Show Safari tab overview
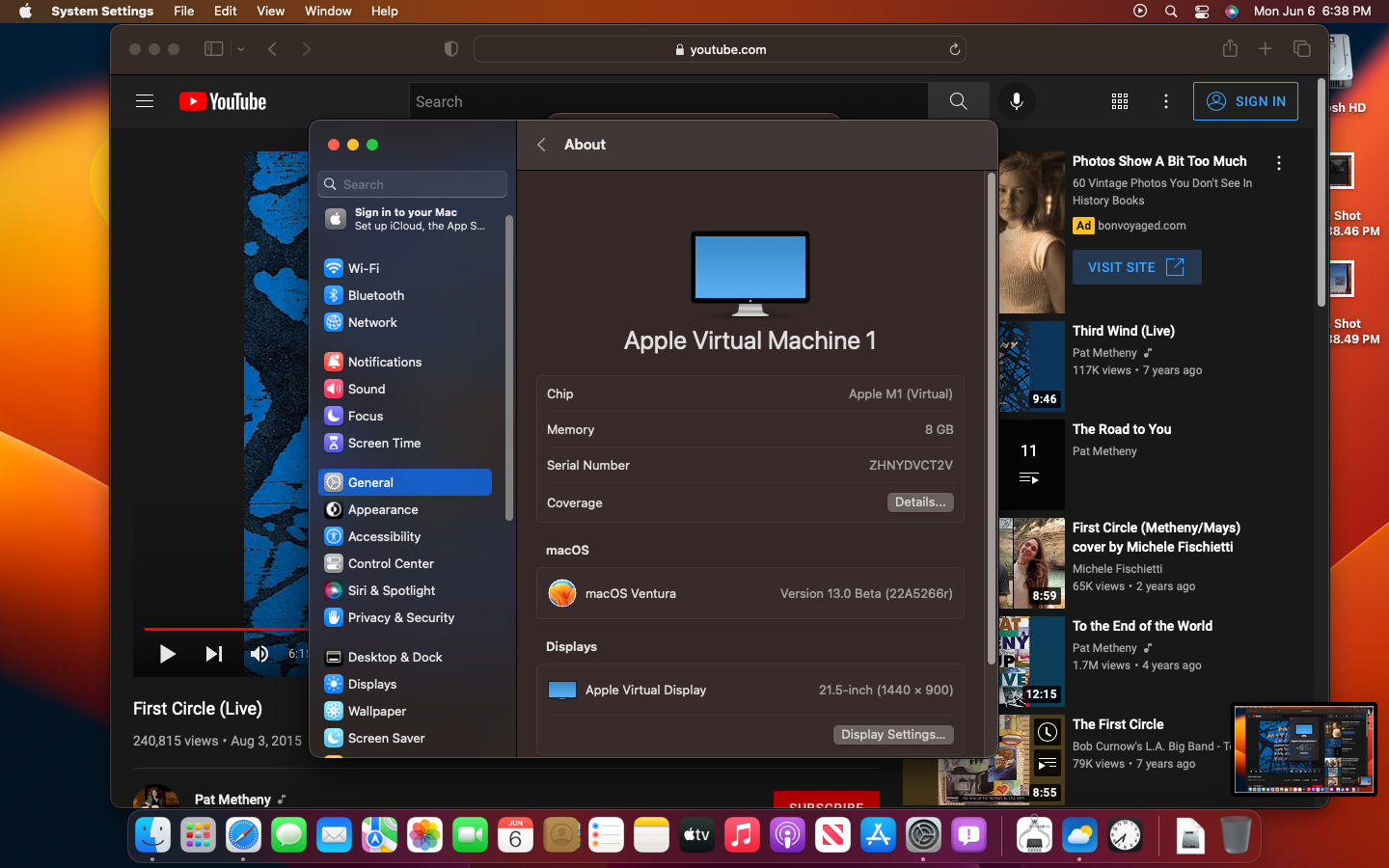This screenshot has width=1389, height=868. (1301, 48)
